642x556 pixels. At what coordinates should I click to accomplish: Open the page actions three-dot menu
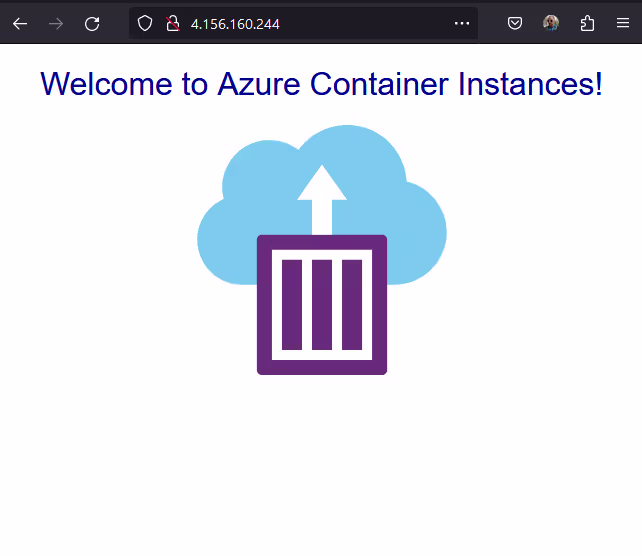pos(462,24)
